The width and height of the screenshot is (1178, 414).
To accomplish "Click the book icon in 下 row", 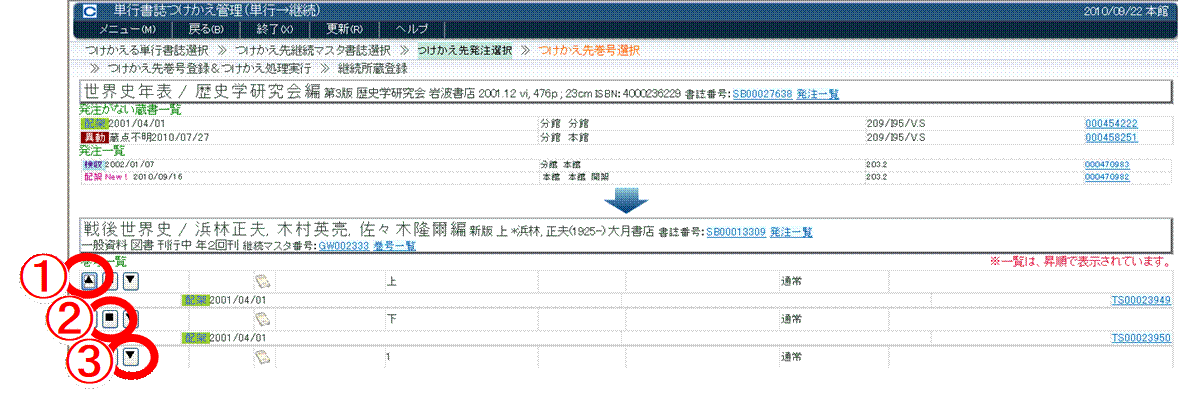I will 261,319.
